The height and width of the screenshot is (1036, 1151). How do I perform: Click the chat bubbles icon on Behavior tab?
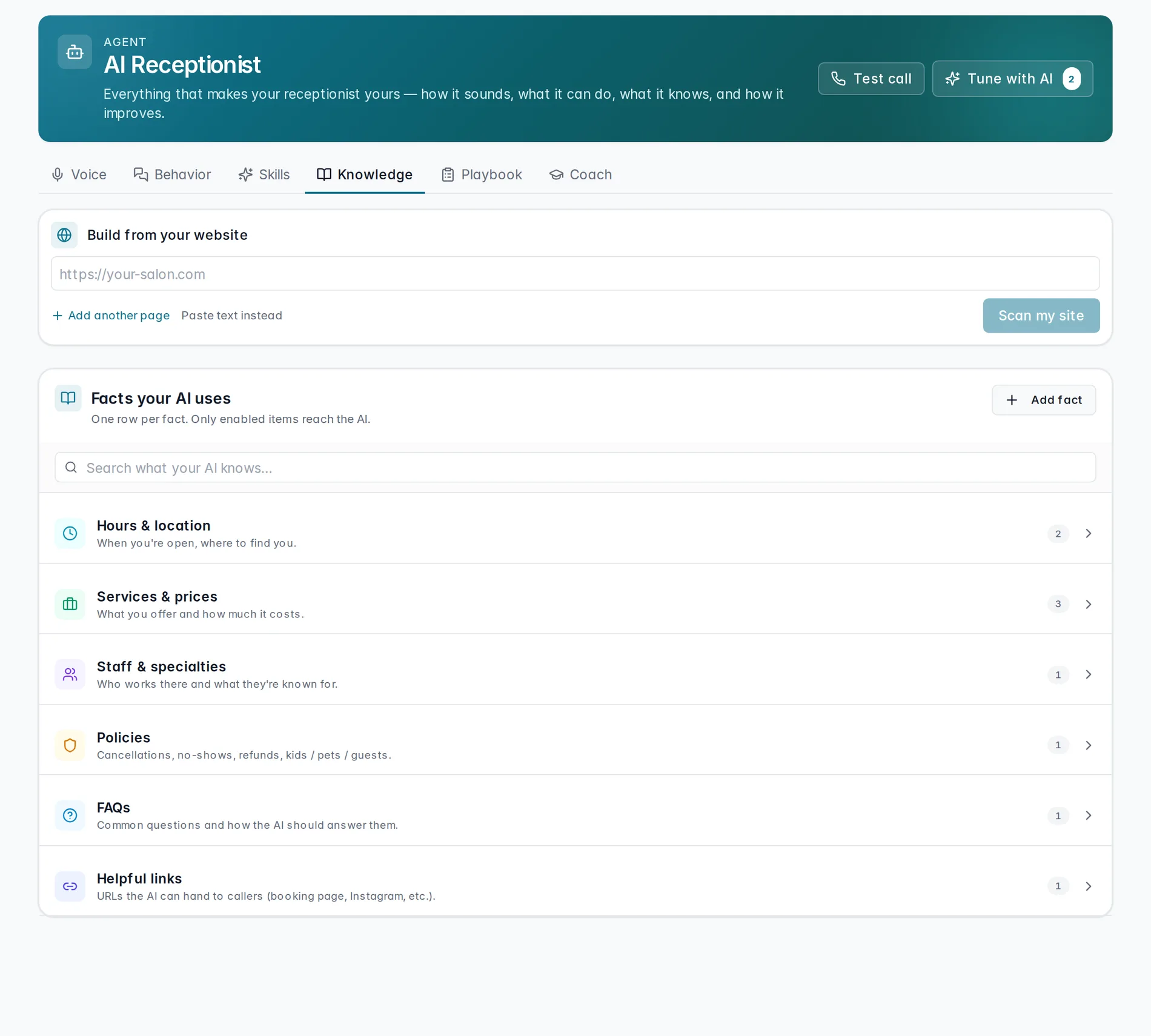point(141,174)
